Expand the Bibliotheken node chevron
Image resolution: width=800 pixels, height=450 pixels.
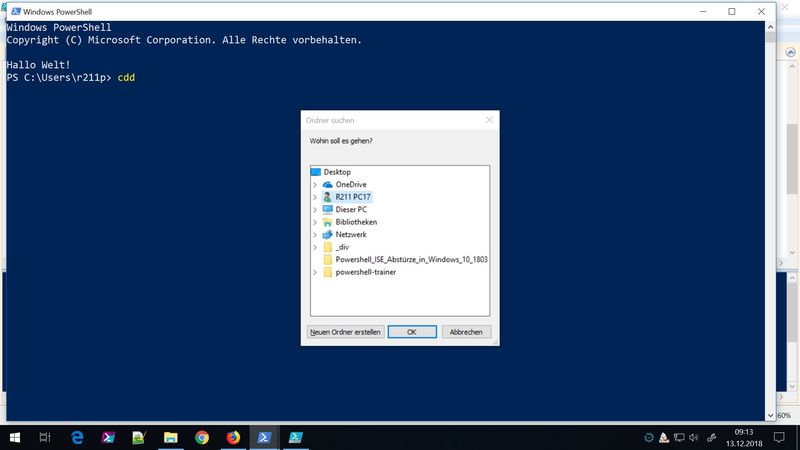[315, 222]
